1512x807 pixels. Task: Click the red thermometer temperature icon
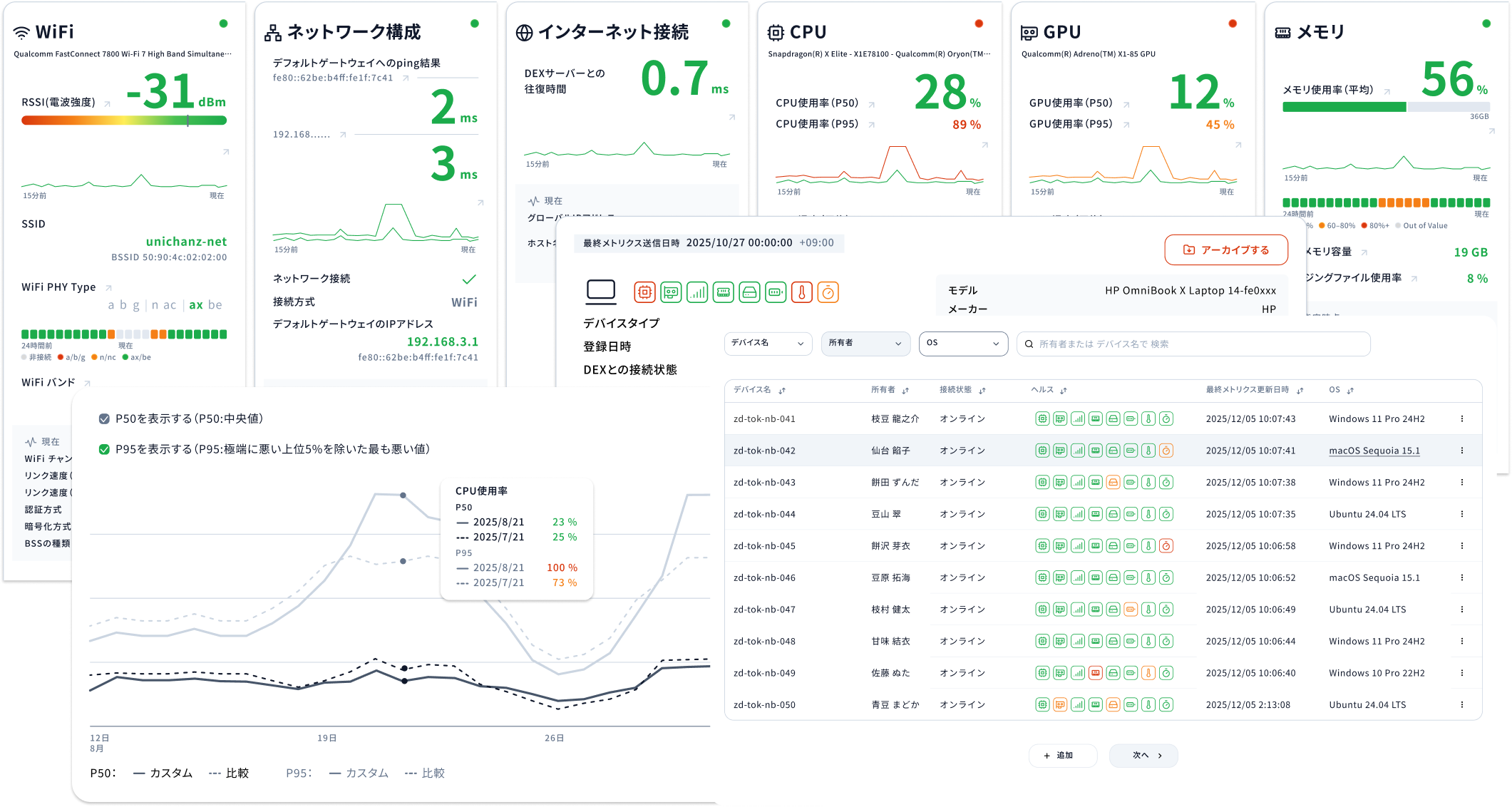pyautogui.click(x=802, y=292)
